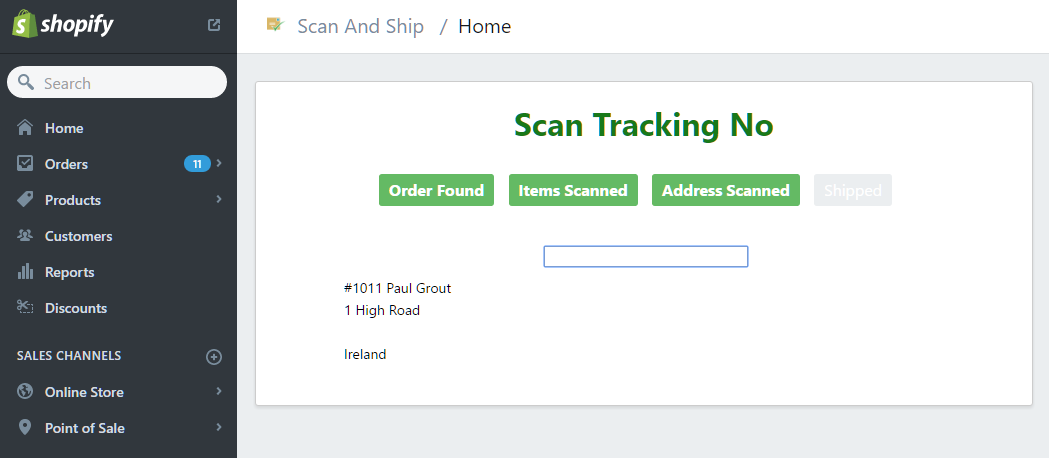Screen dimensions: 1049x458
Task: Expand the Orders submenu chevron
Action: click(x=219, y=163)
